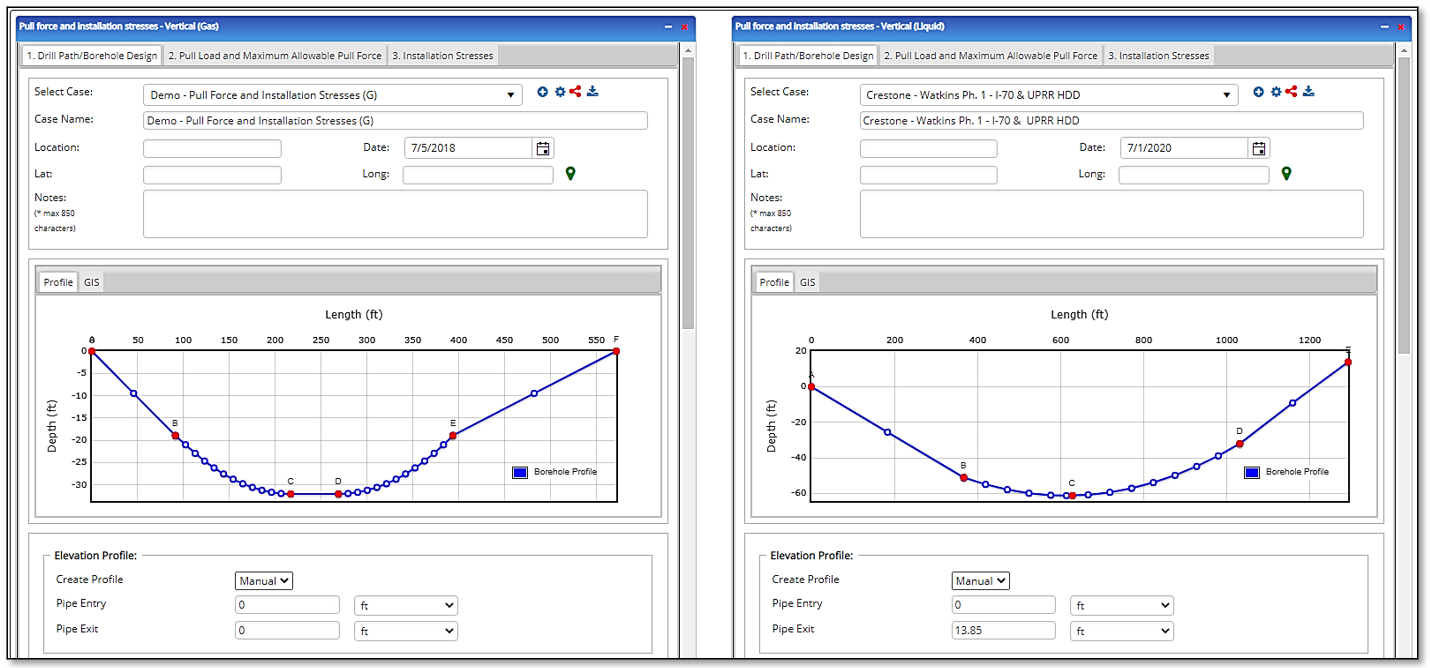Click the download icon in Liquid window

tap(1309, 92)
